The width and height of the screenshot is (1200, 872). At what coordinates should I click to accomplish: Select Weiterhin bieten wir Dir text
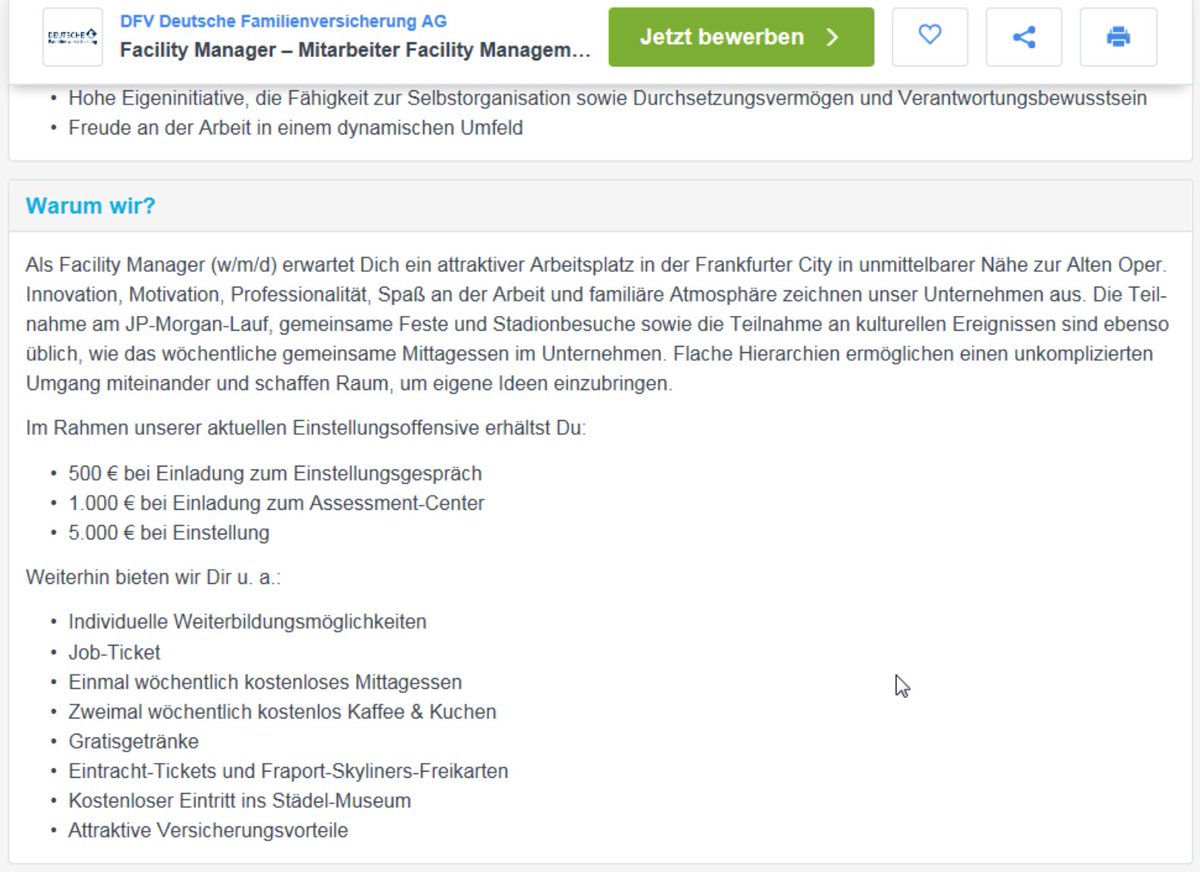(x=154, y=578)
